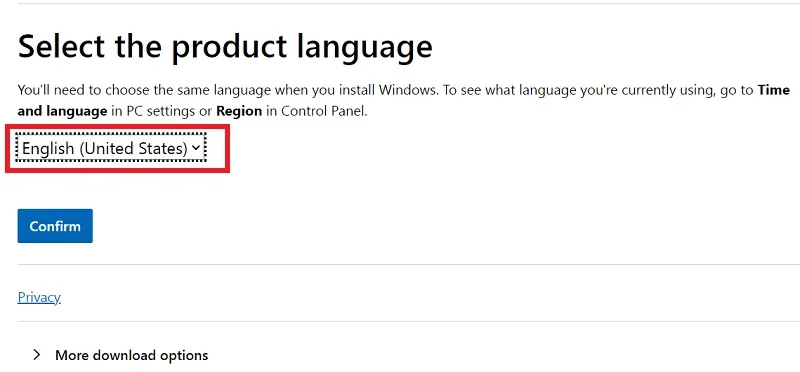
Task: Click the chevron beside More download options
Action: tap(36, 355)
